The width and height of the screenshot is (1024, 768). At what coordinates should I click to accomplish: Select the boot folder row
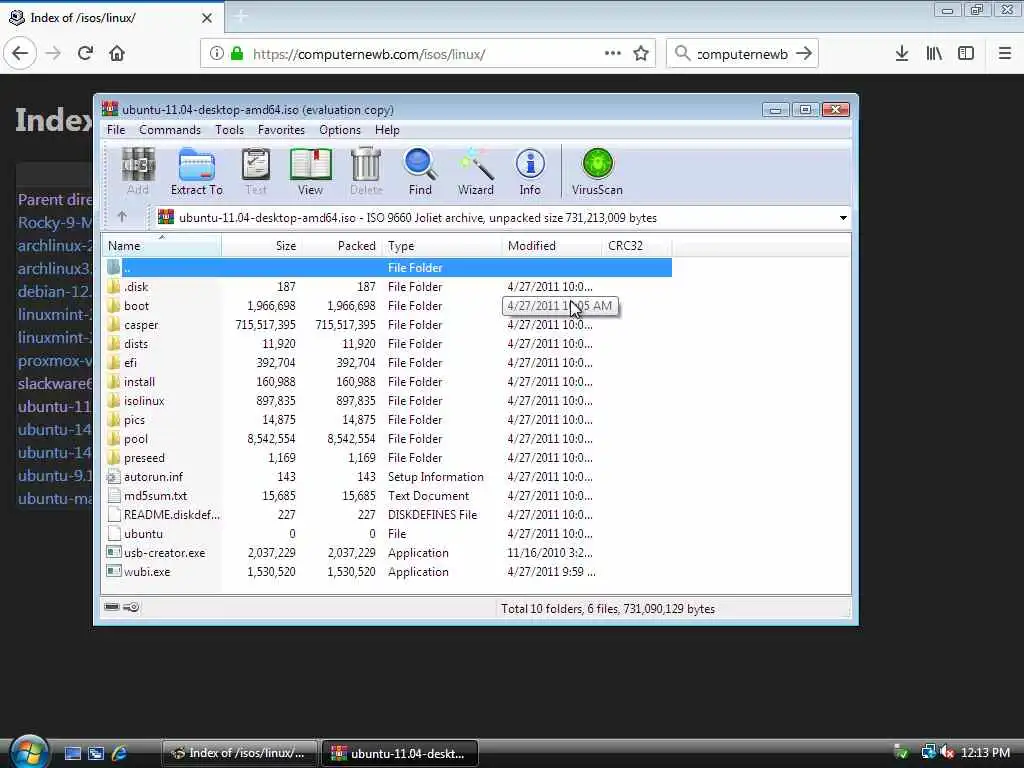coord(387,306)
